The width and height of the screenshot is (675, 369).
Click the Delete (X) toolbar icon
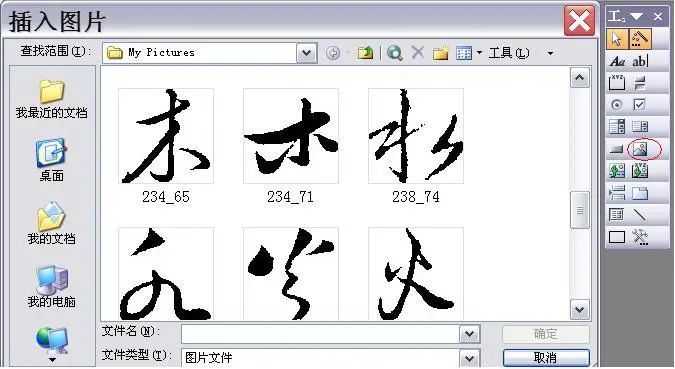[418, 53]
